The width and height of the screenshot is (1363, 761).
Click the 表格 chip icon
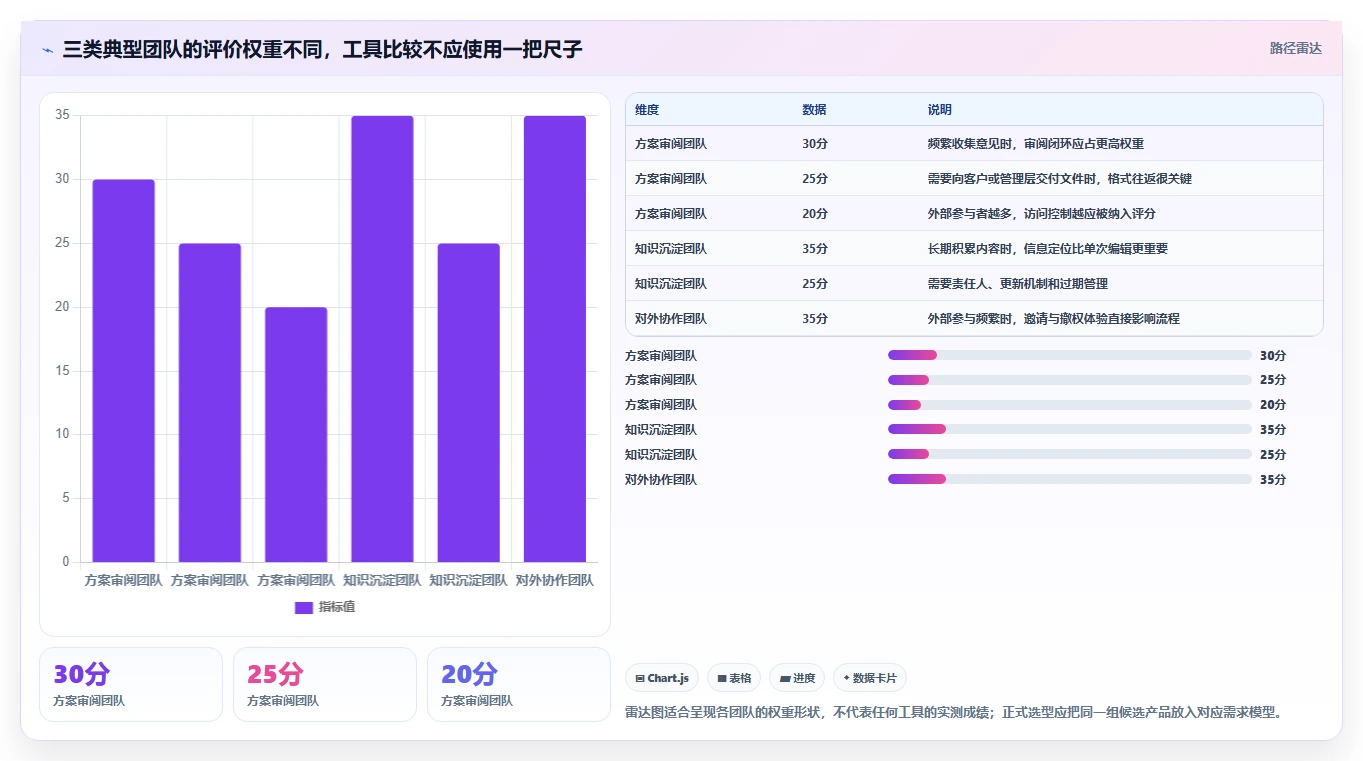722,678
